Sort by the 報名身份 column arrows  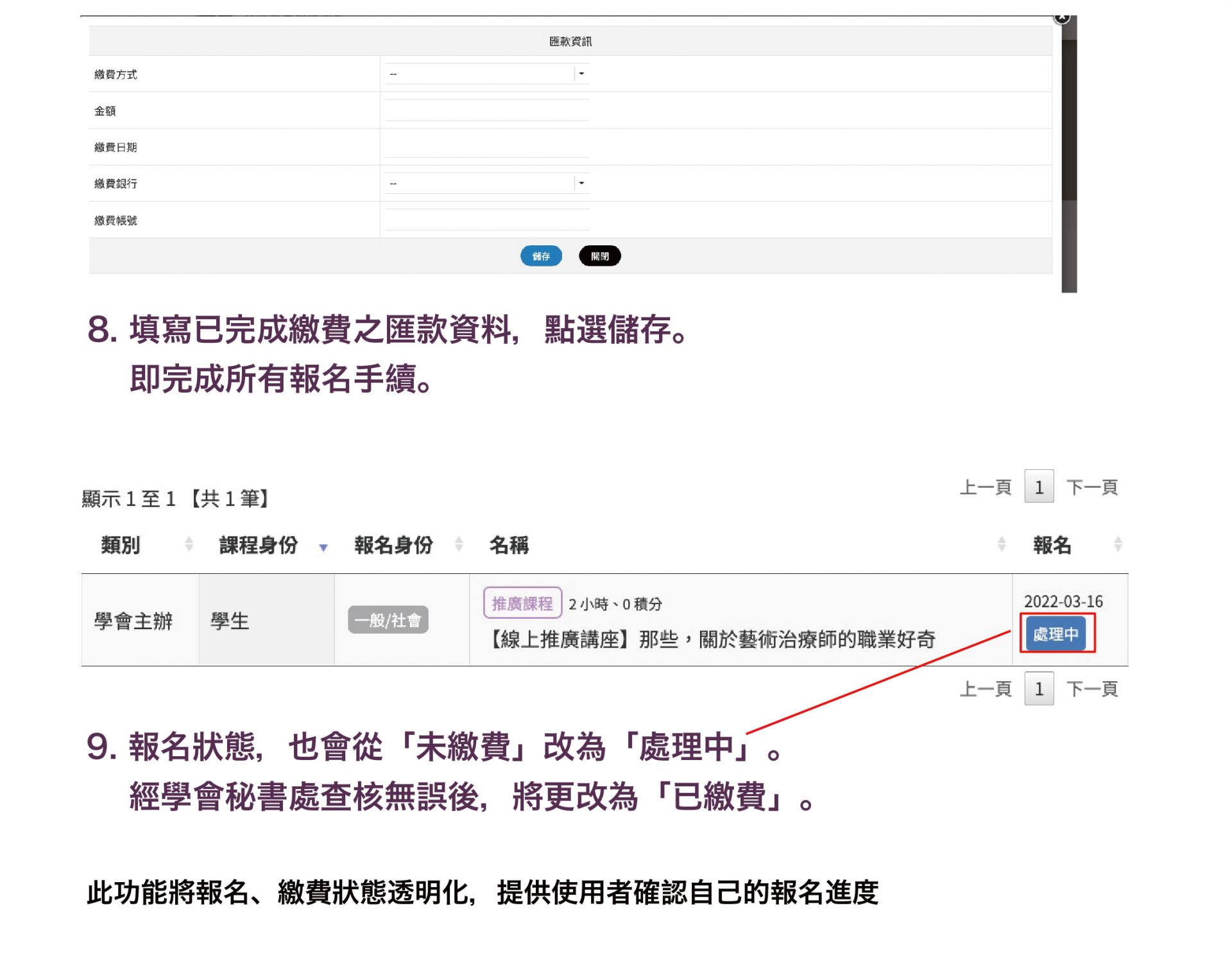[459, 544]
